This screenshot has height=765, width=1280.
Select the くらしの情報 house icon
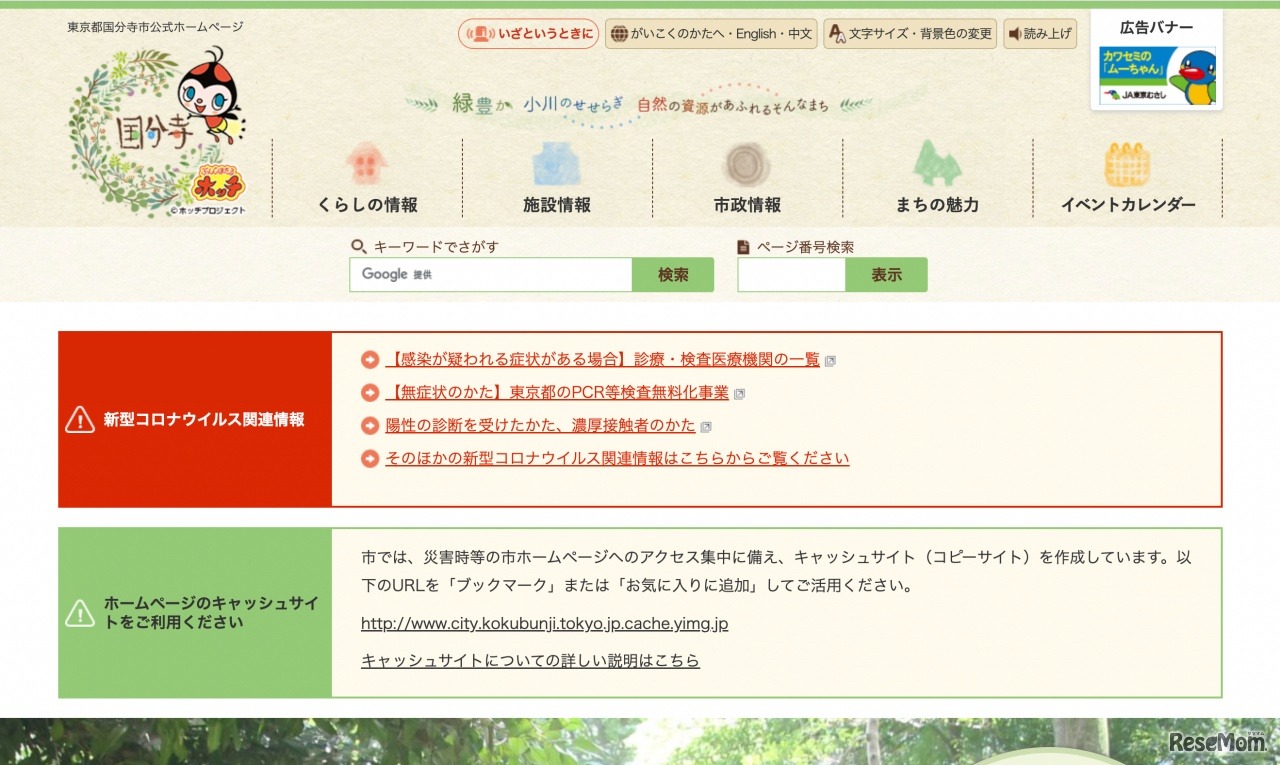pyautogui.click(x=368, y=163)
